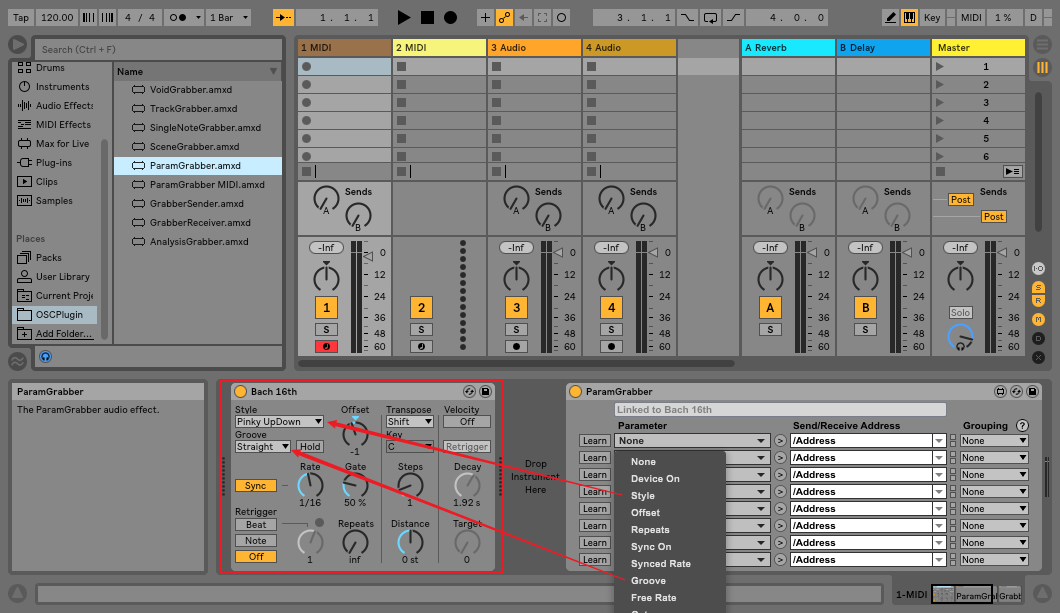Enable Hold in Bach 16th device

310,447
